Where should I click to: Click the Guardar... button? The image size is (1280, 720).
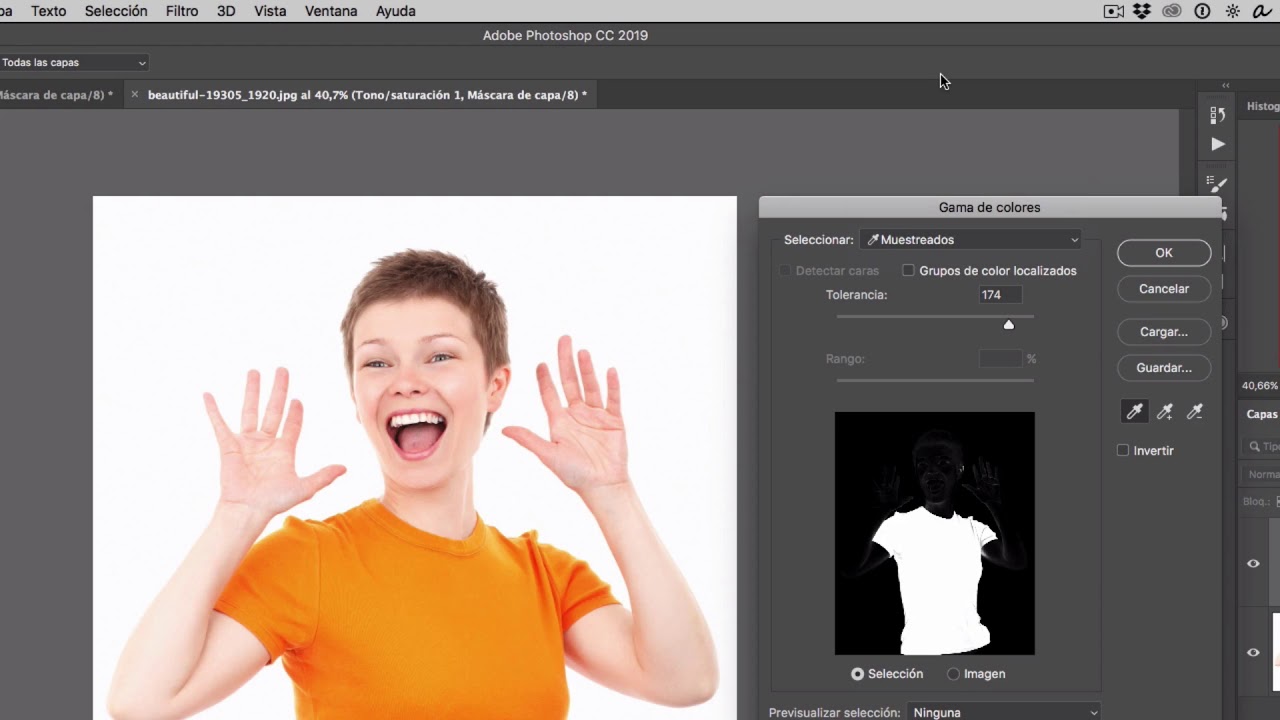1164,368
